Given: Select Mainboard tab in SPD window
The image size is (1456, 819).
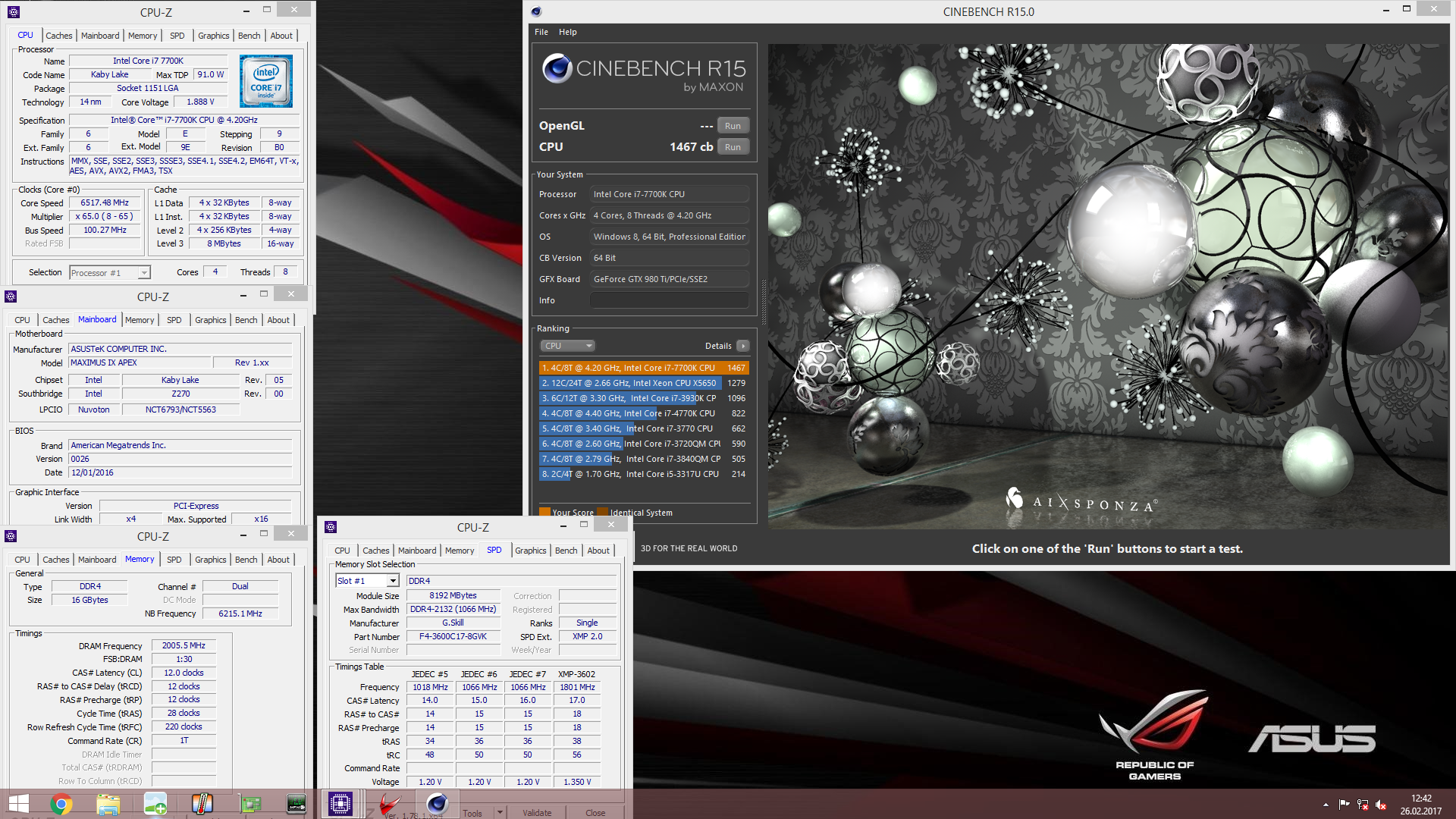Looking at the screenshot, I should [417, 551].
